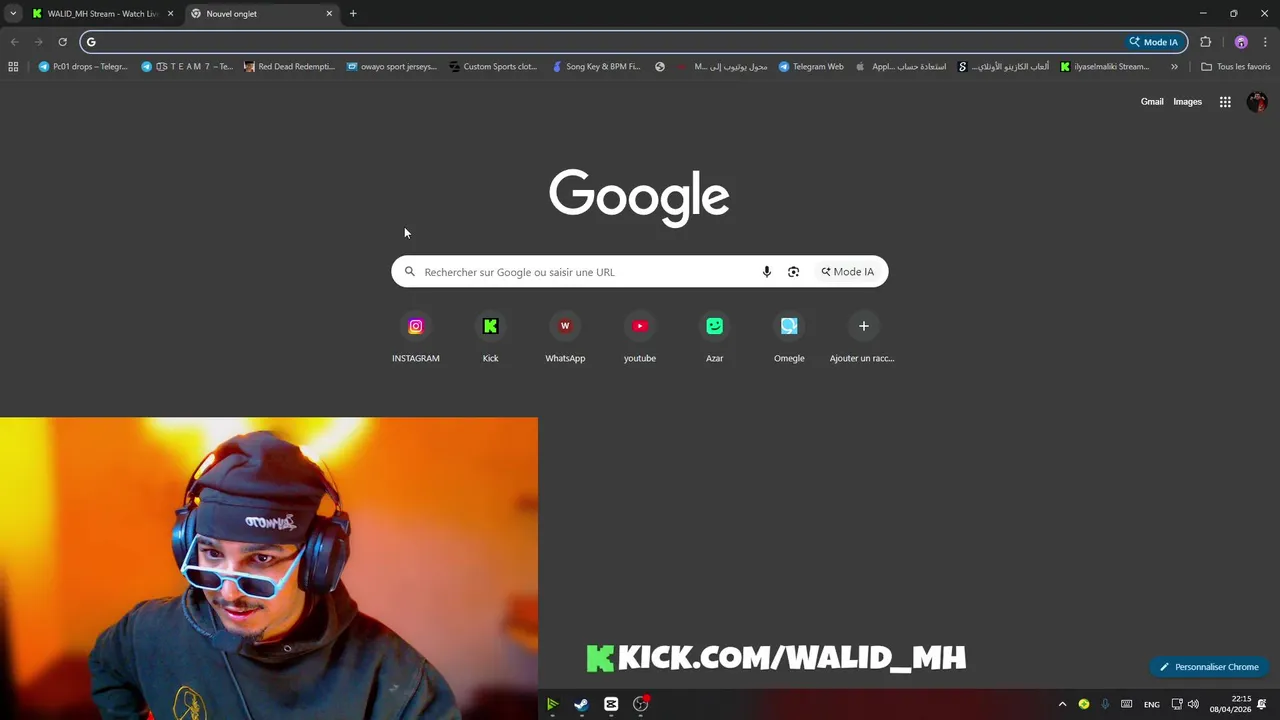Open the Omegle shortcut tile
This screenshot has height=720, width=1280.
pyautogui.click(x=789, y=338)
